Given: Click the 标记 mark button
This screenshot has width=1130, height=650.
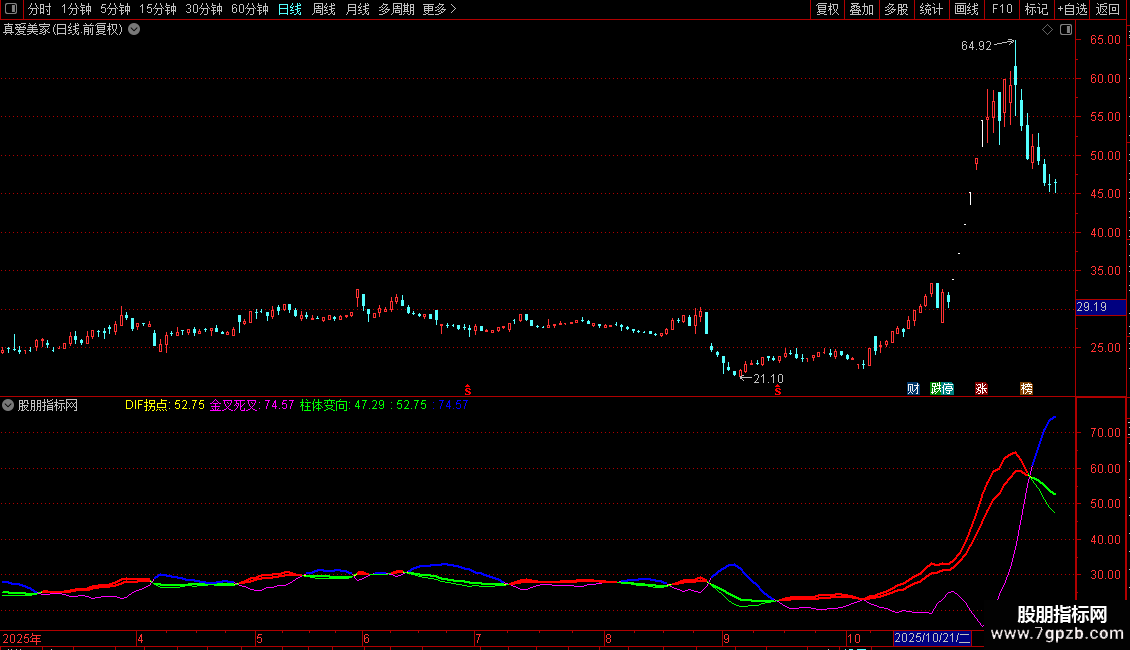Looking at the screenshot, I should click(x=1036, y=9).
